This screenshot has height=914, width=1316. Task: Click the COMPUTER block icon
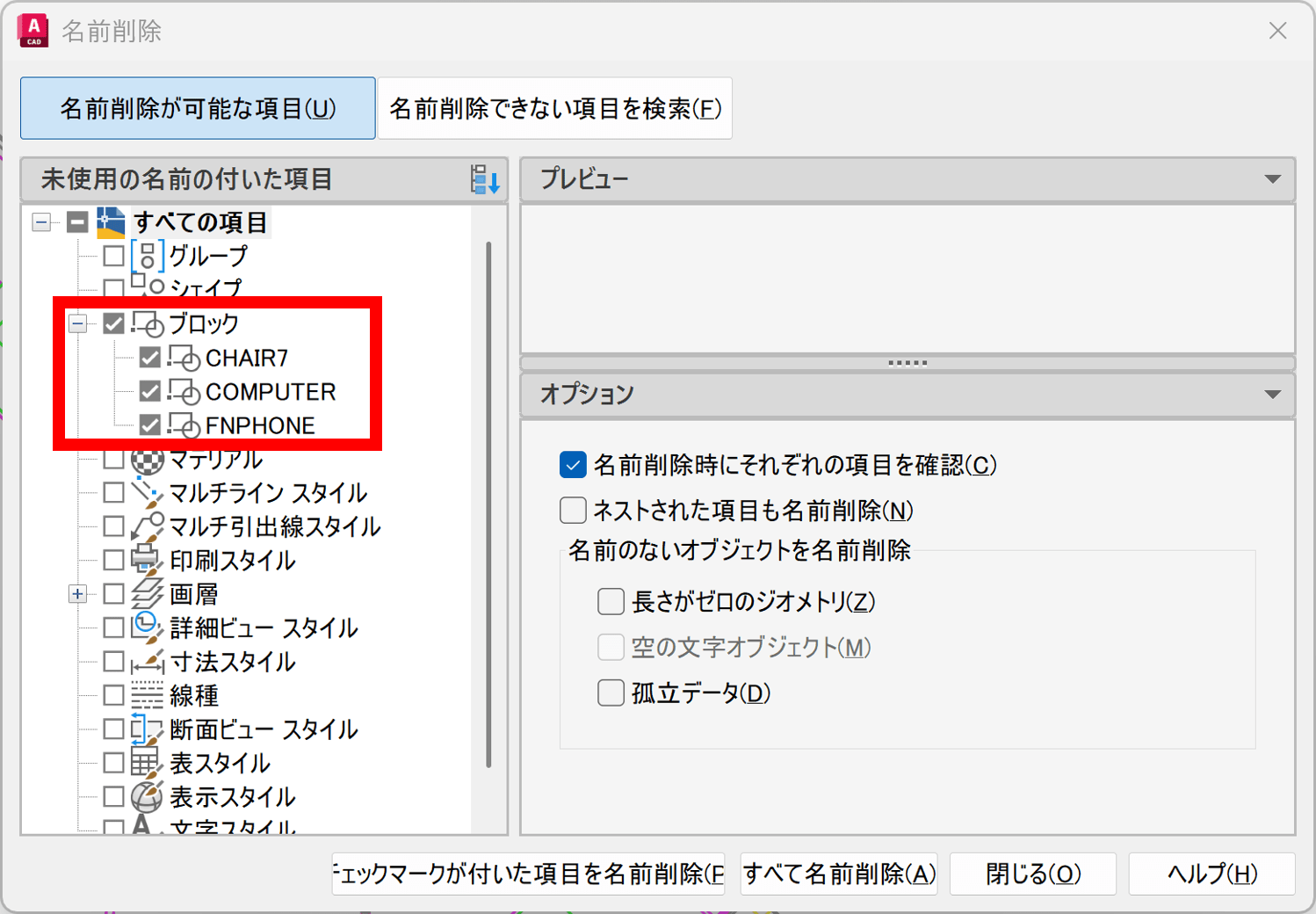[184, 392]
